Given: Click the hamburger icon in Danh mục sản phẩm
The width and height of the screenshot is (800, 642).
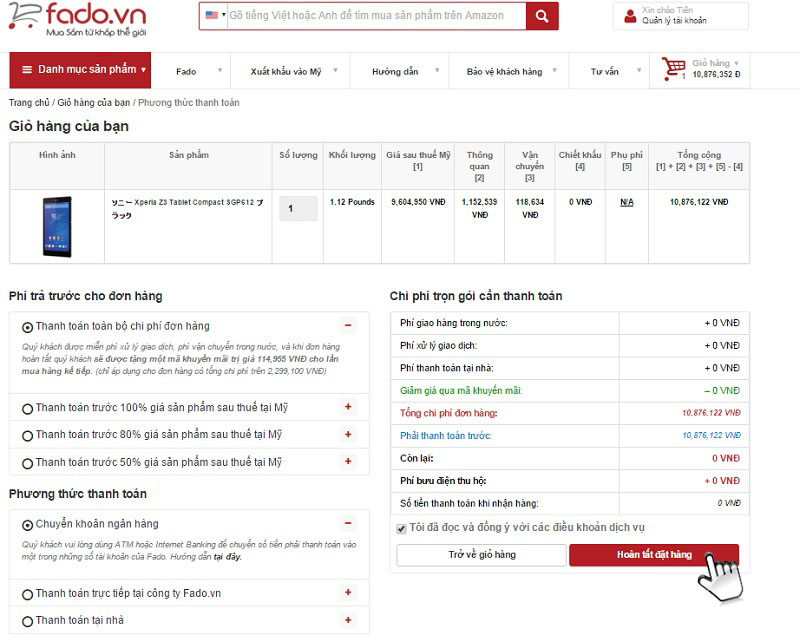Looking at the screenshot, I should click(x=27, y=69).
